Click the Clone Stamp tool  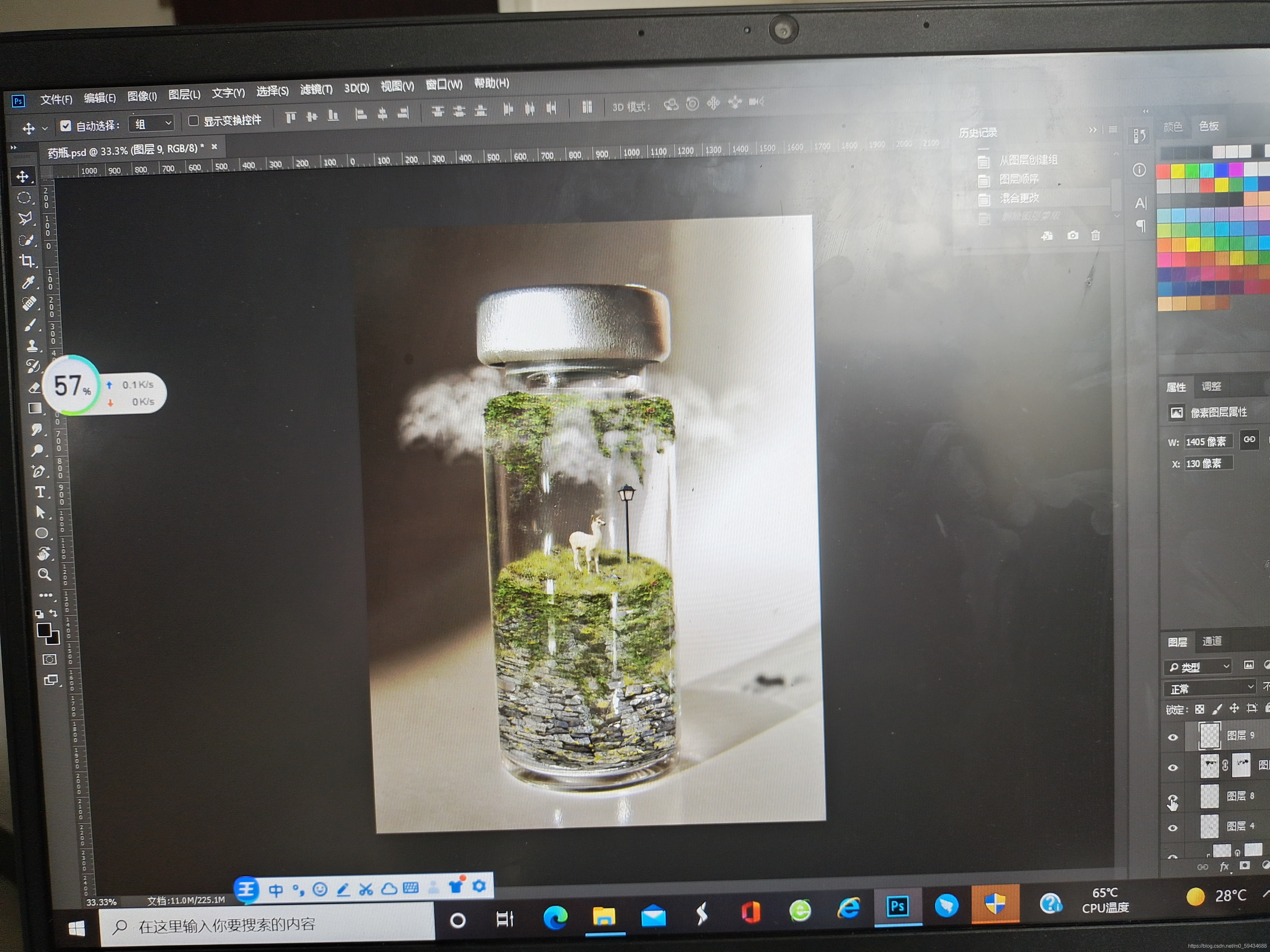32,346
